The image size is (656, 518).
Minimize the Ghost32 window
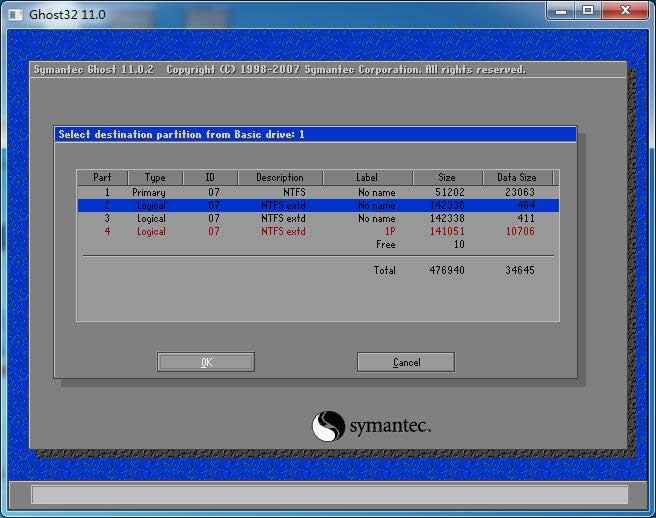point(563,10)
